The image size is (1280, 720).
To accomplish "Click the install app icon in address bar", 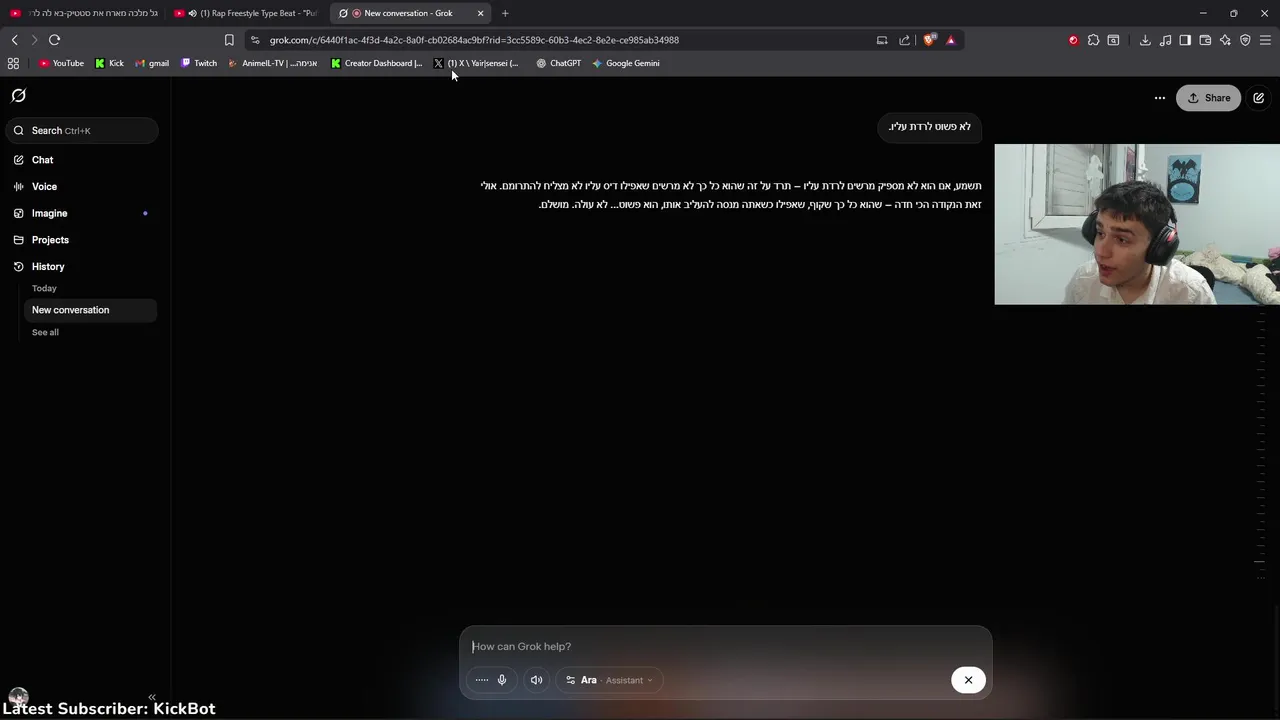I will coord(882,40).
